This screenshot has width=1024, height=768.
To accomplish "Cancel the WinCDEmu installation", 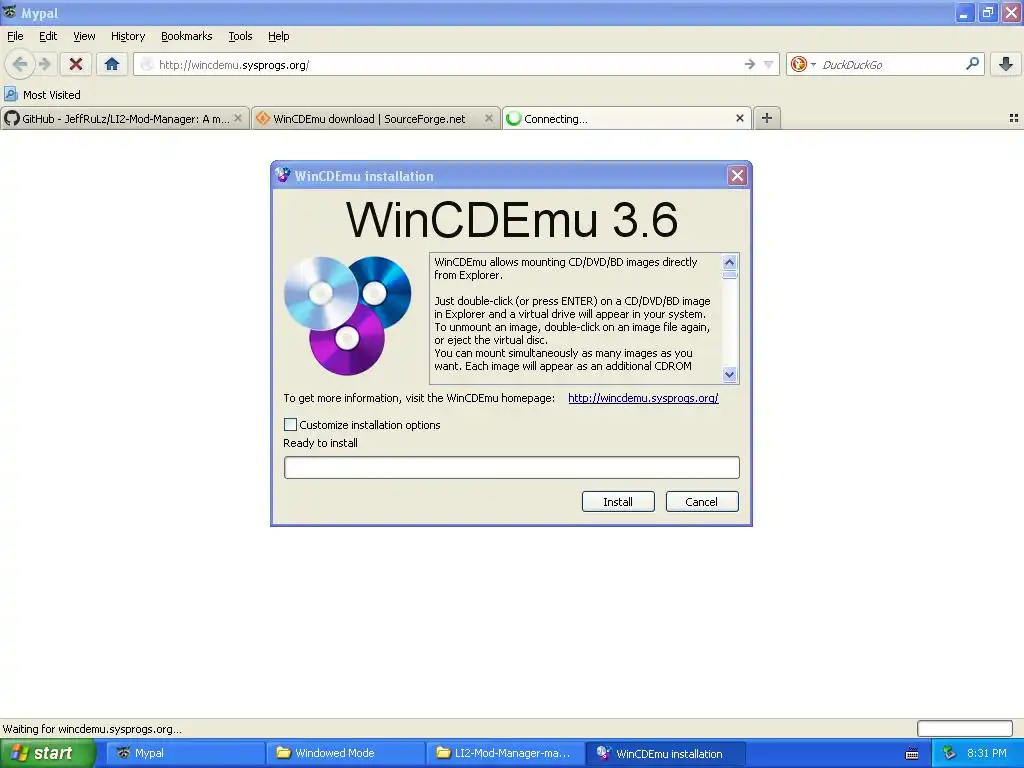I will [x=701, y=502].
